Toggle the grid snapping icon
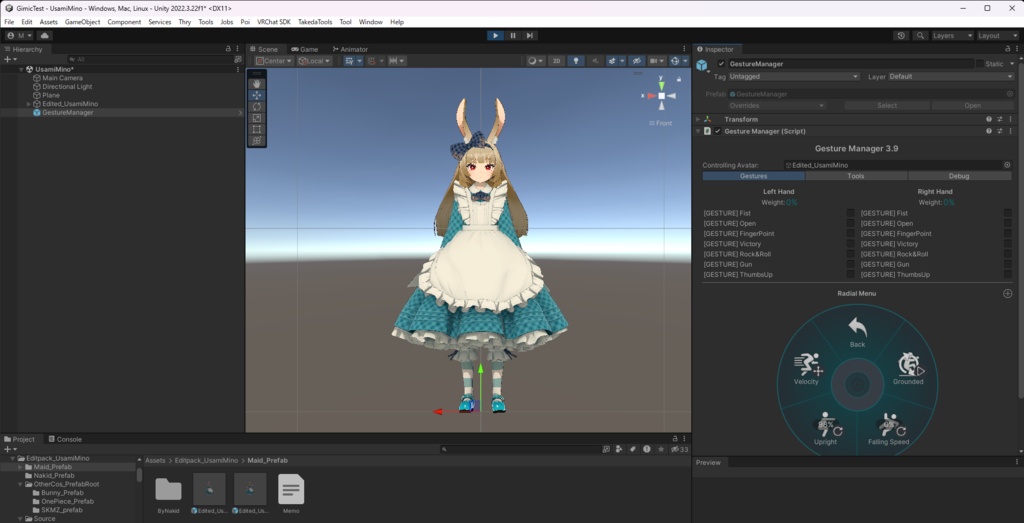This screenshot has width=1024, height=523. (x=374, y=61)
